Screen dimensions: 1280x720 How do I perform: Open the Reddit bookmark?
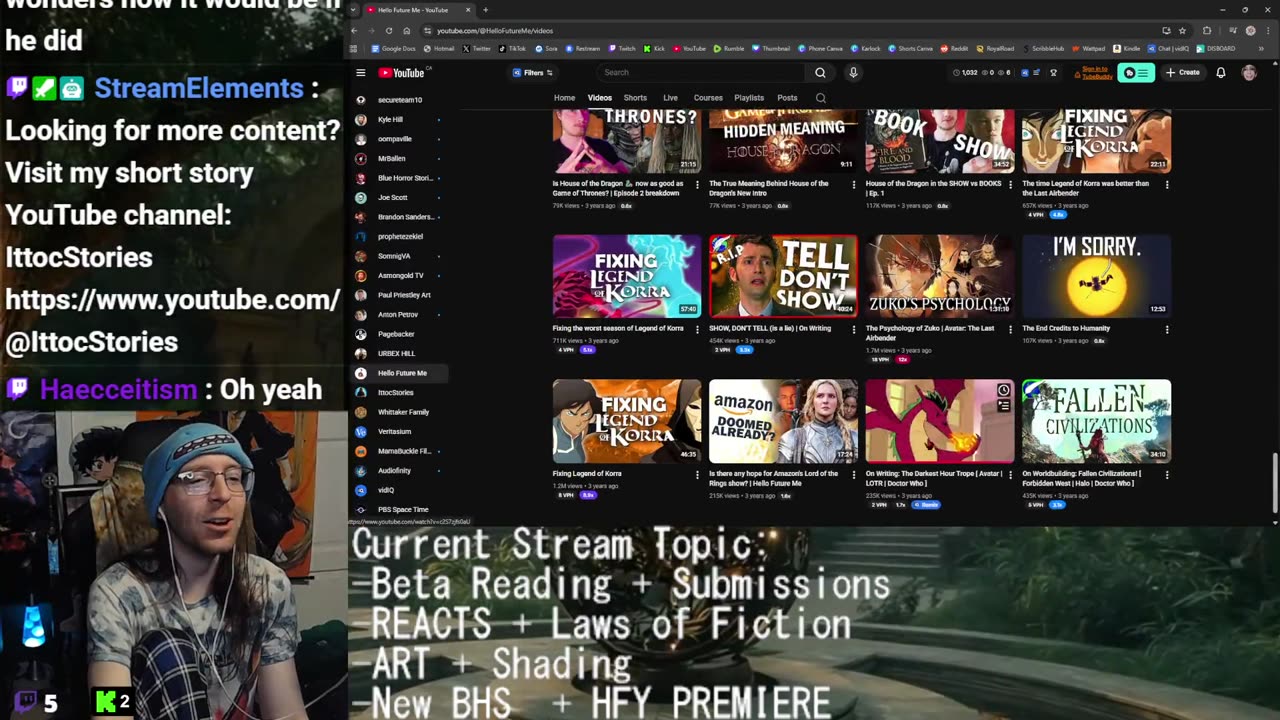pos(954,48)
